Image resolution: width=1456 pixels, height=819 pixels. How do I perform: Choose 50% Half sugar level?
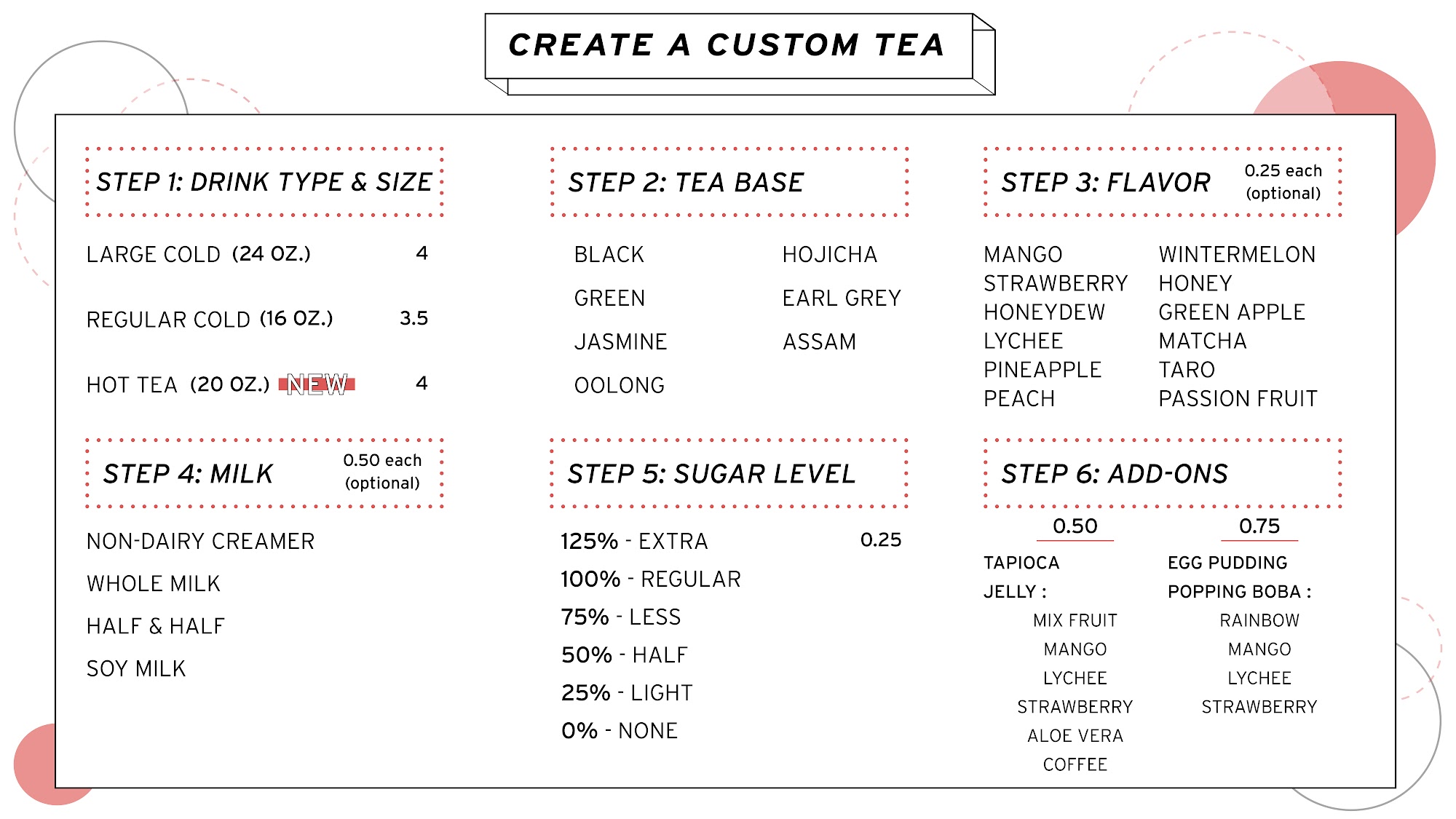(x=624, y=655)
